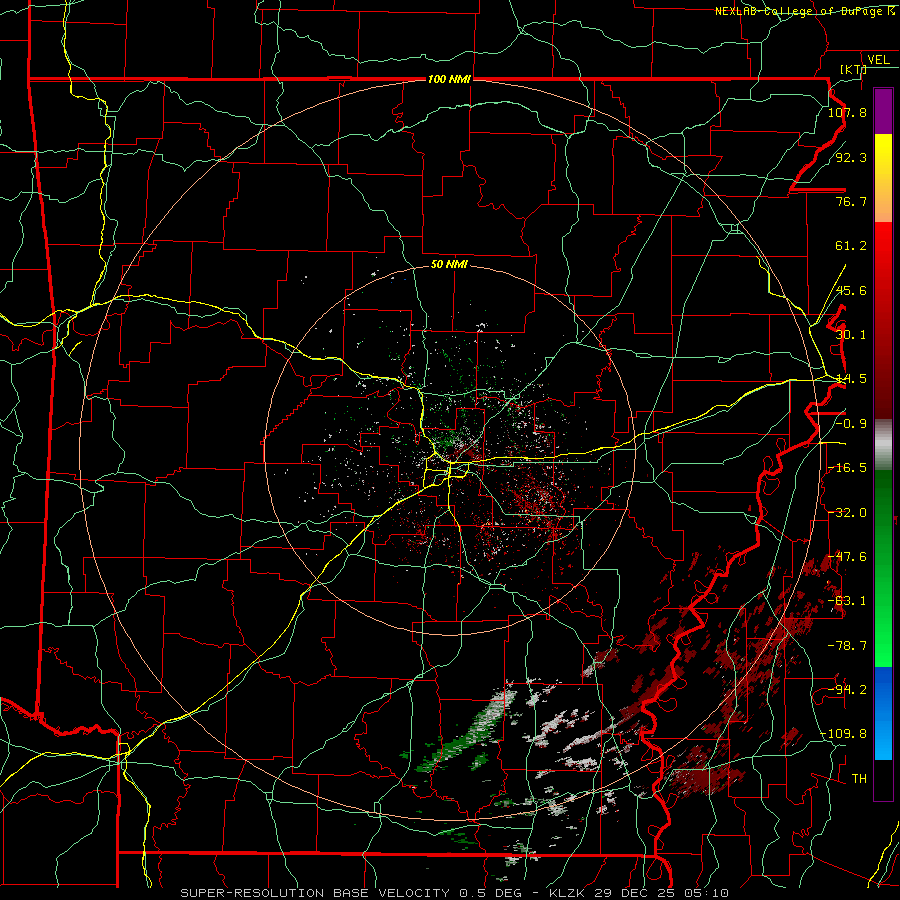900x900 pixels.
Task: Click the -47.6 scale value
Action: 847,557
